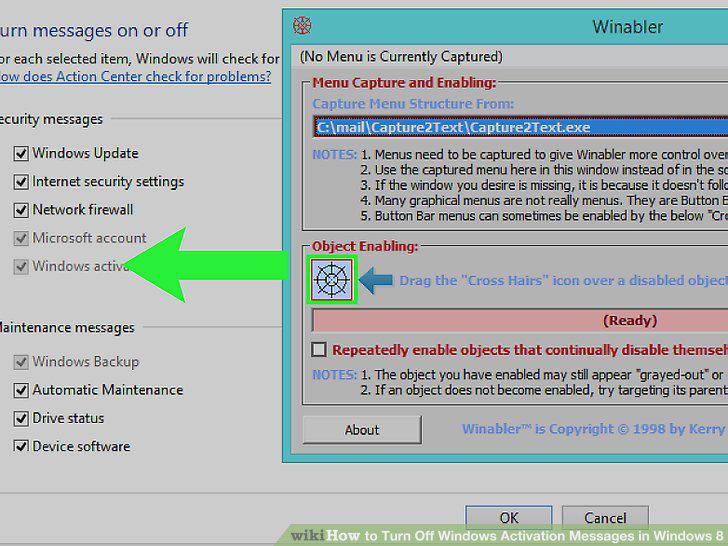Viewport: 728px width, 546px height.
Task: Click the OK button
Action: click(509, 517)
